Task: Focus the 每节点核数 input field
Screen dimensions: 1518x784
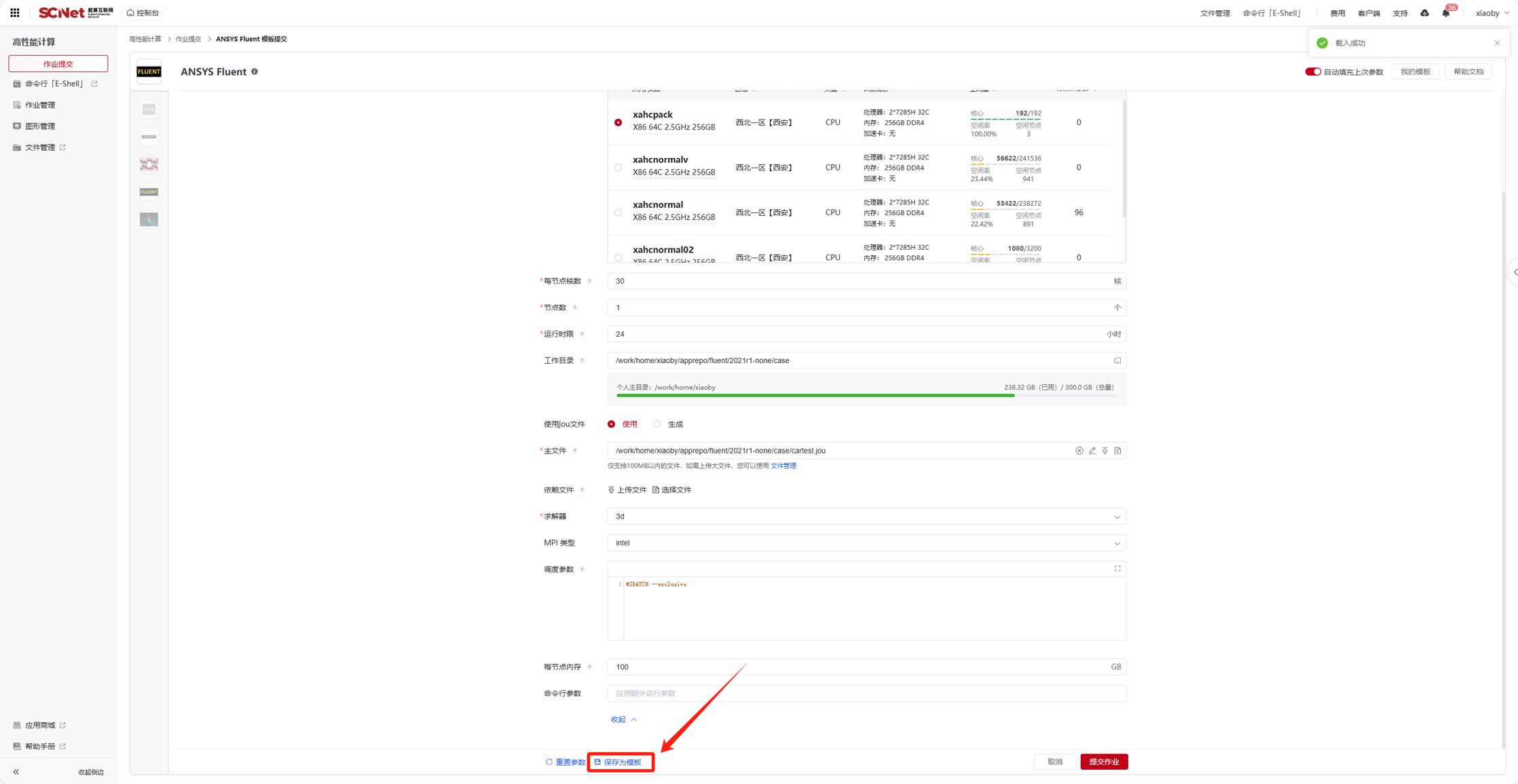Action: 867,281
